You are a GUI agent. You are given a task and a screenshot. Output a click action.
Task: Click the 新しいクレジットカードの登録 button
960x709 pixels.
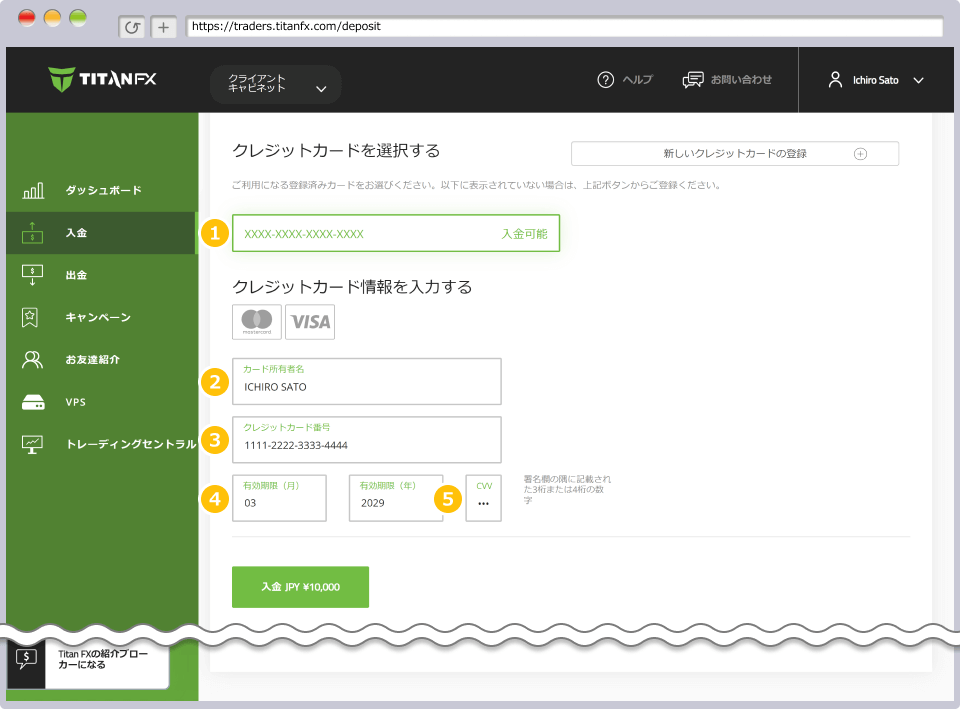735,153
